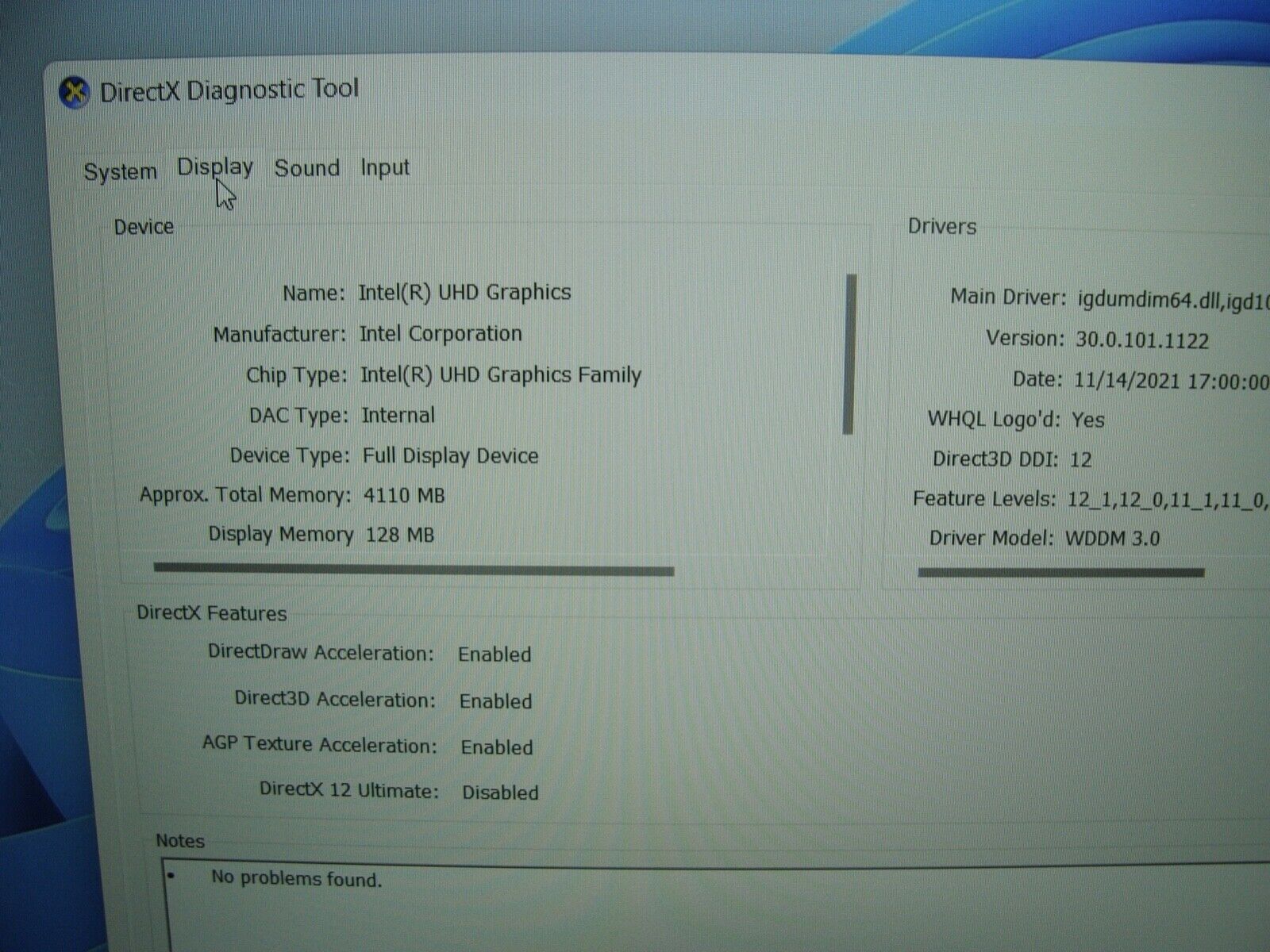
Task: Open the Sound tab
Action: point(306,168)
